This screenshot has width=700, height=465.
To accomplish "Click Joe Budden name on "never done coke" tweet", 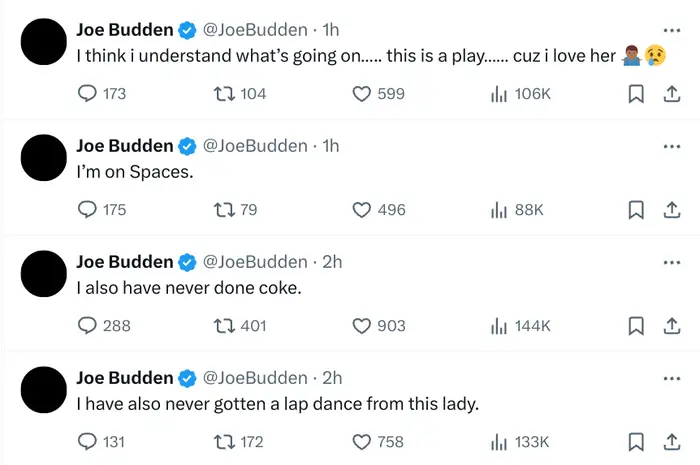I will point(124,262).
